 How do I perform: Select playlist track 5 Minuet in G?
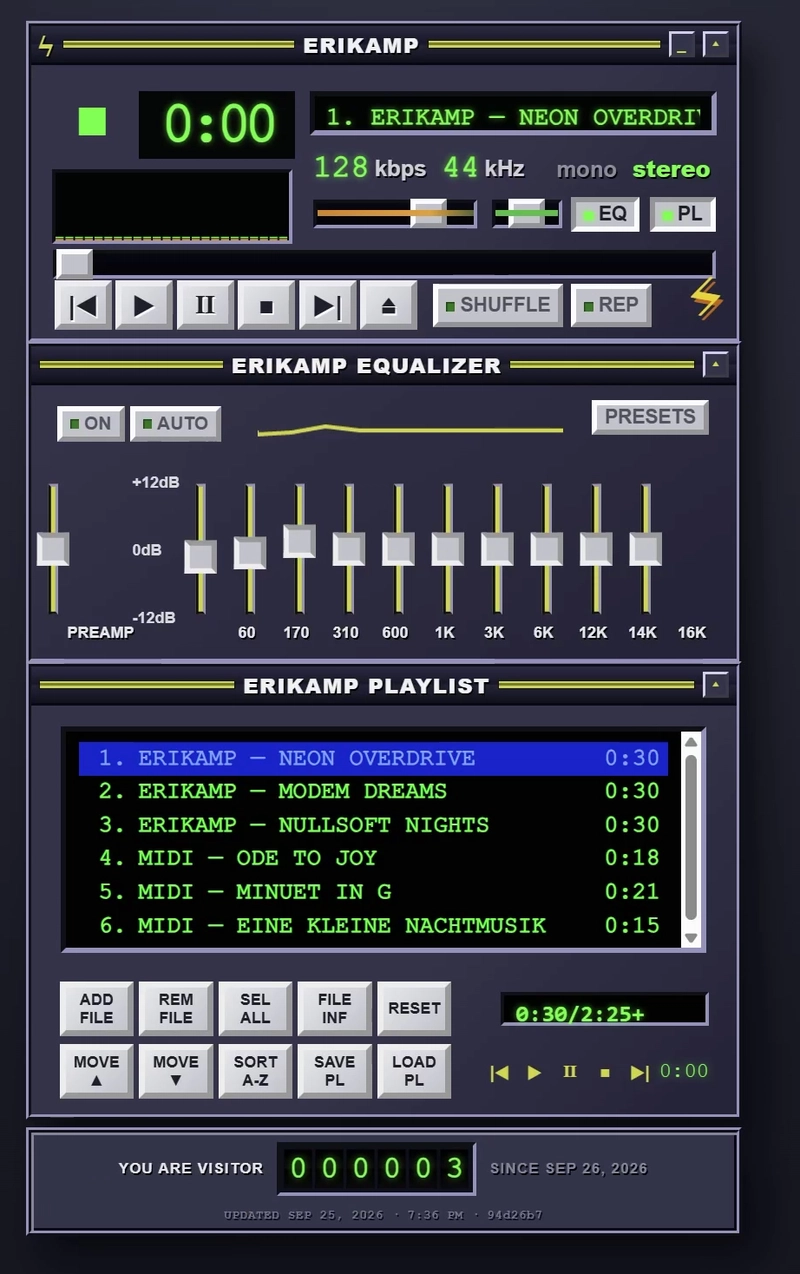[373, 892]
